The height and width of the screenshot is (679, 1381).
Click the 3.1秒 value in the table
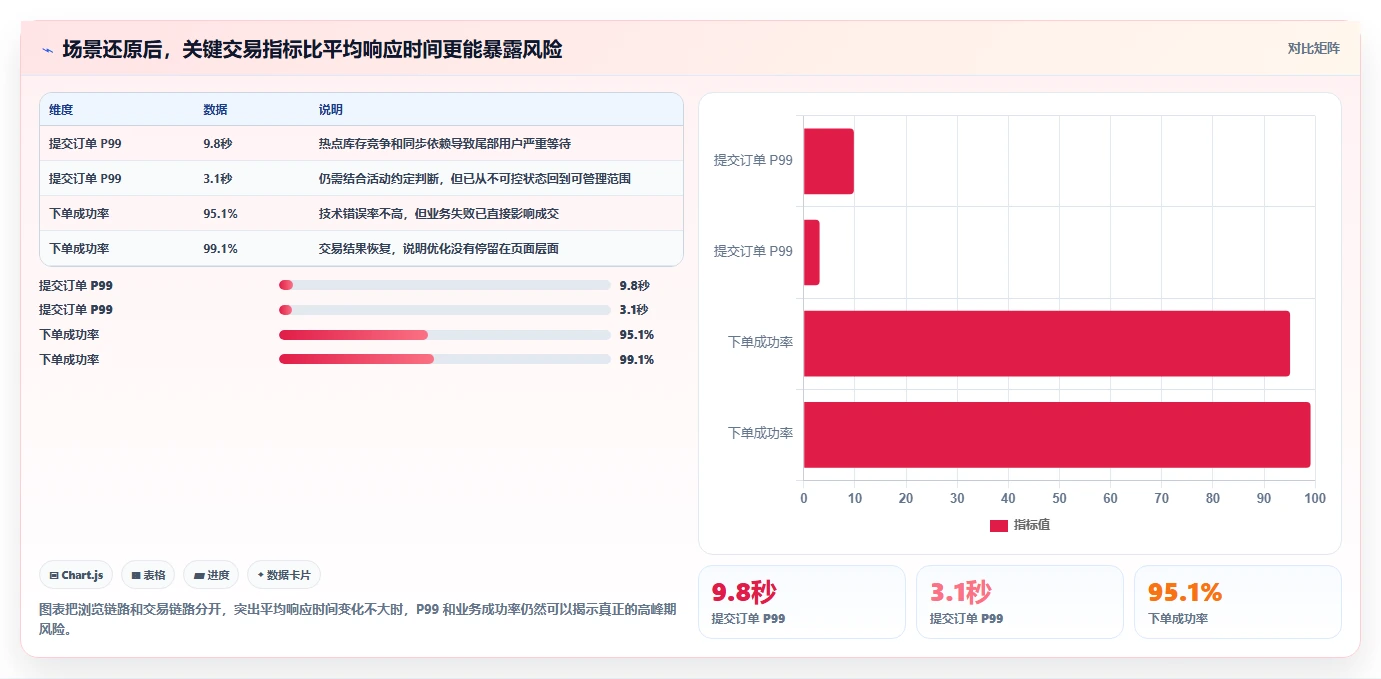[x=218, y=179]
